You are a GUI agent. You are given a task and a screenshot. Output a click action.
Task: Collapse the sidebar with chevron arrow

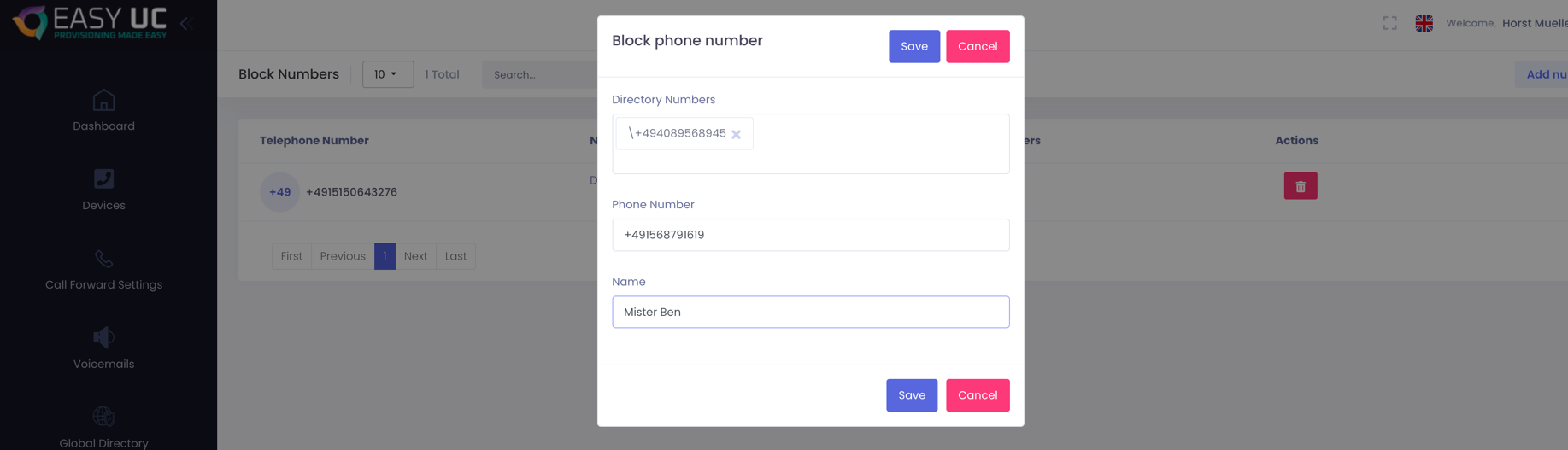pos(185,24)
